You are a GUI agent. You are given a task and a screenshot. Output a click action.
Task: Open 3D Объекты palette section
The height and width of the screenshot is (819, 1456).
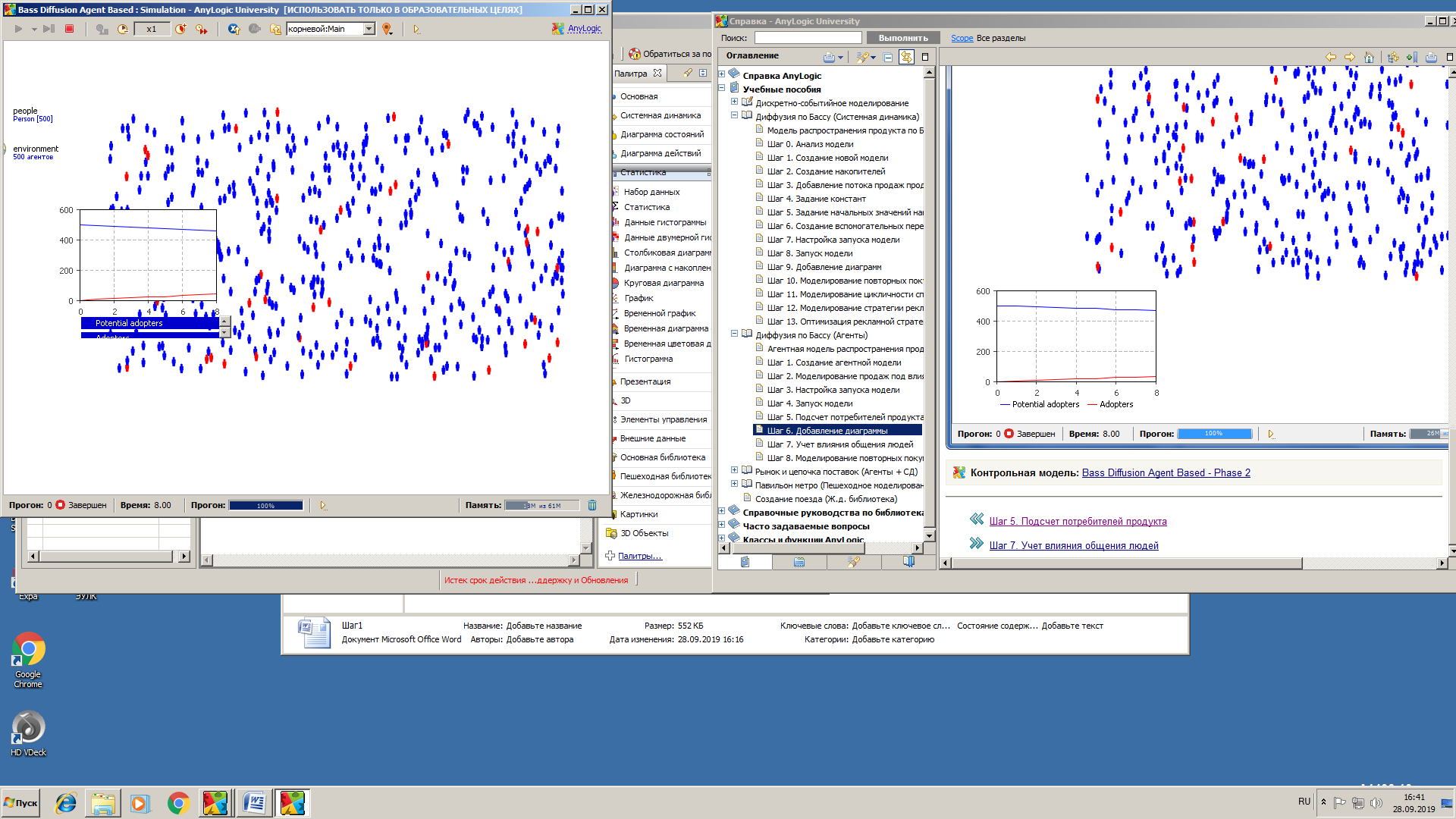pyautogui.click(x=645, y=533)
